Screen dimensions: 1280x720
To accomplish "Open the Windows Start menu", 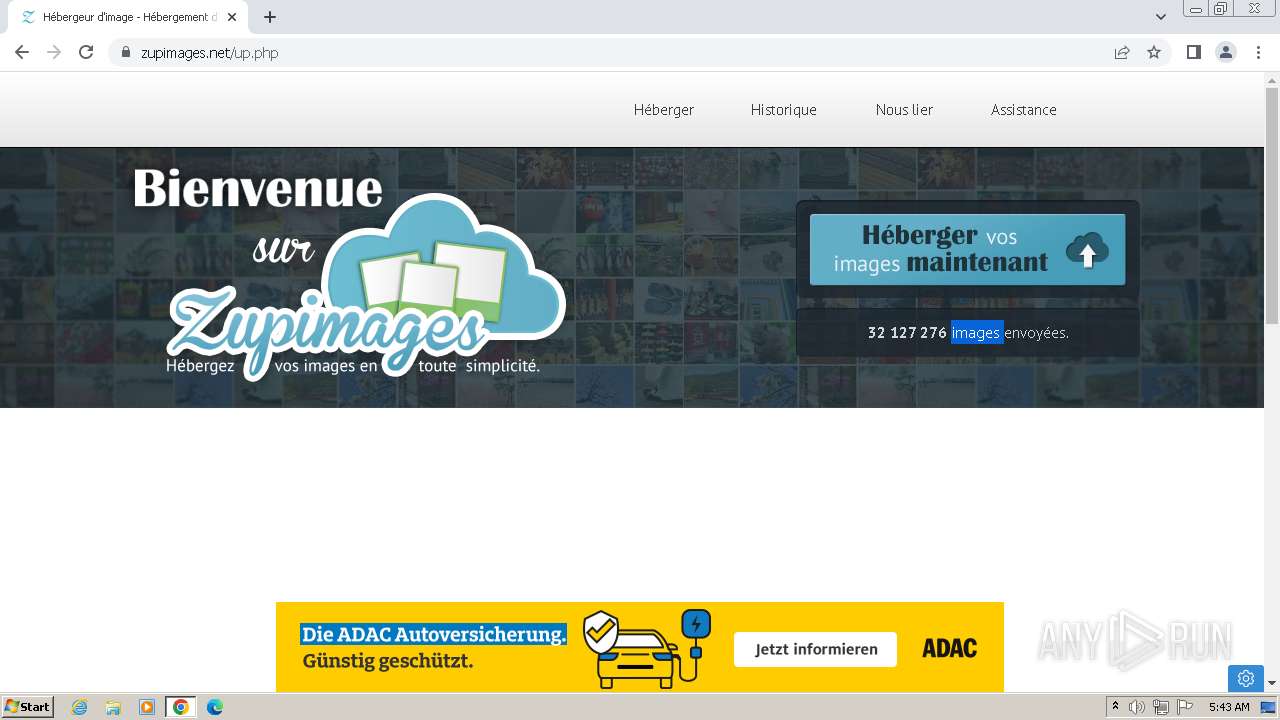I will coord(28,706).
